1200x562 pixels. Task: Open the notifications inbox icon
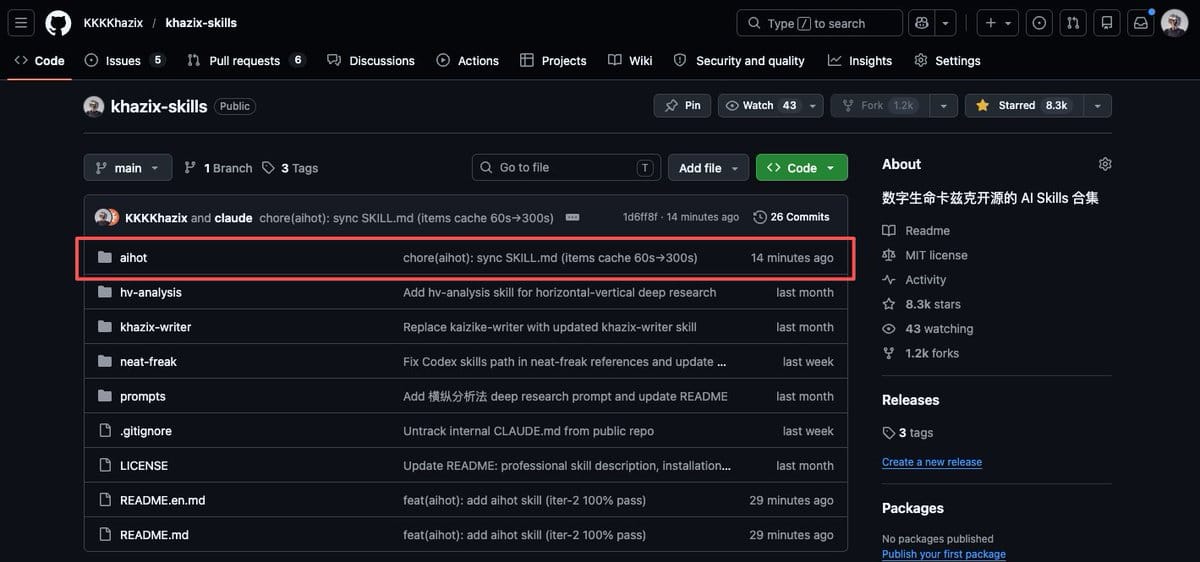pos(1139,23)
